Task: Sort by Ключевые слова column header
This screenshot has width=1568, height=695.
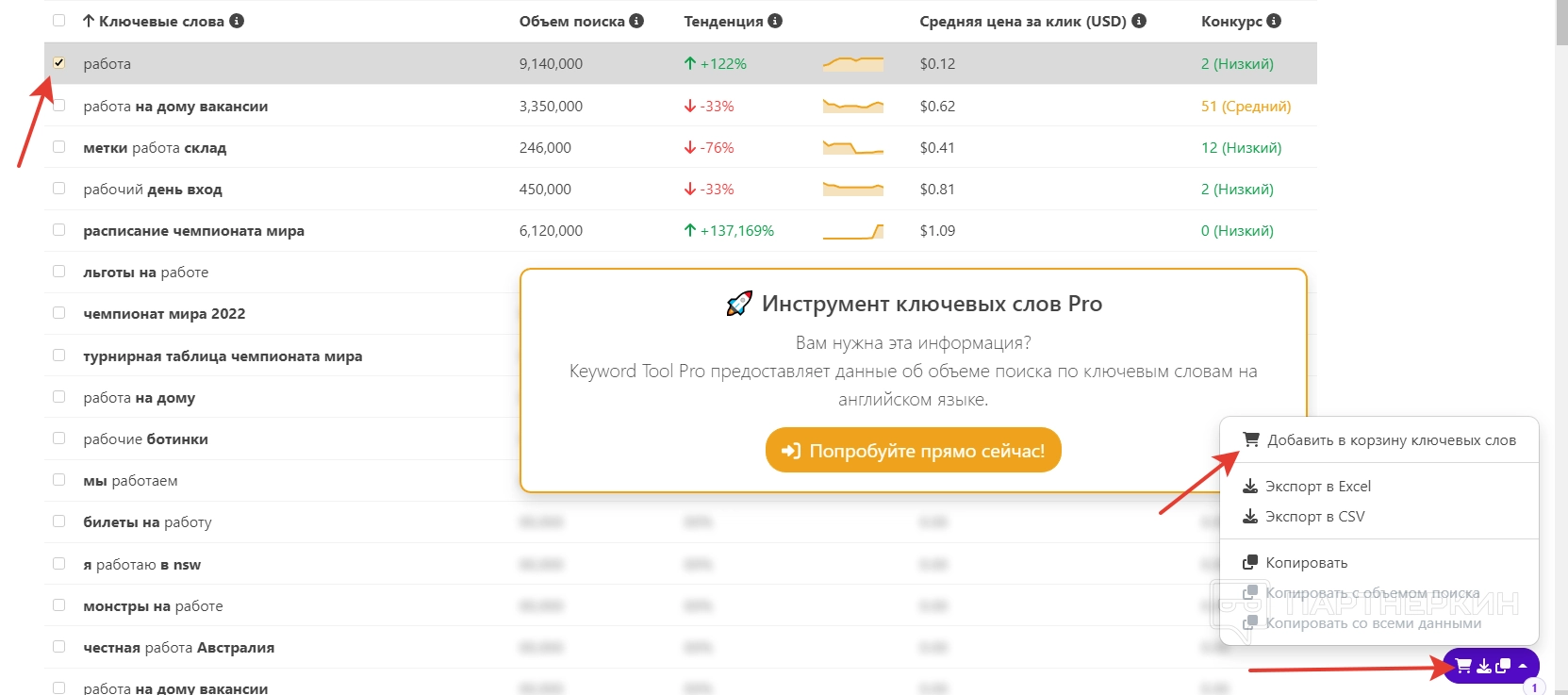Action: pos(161,21)
